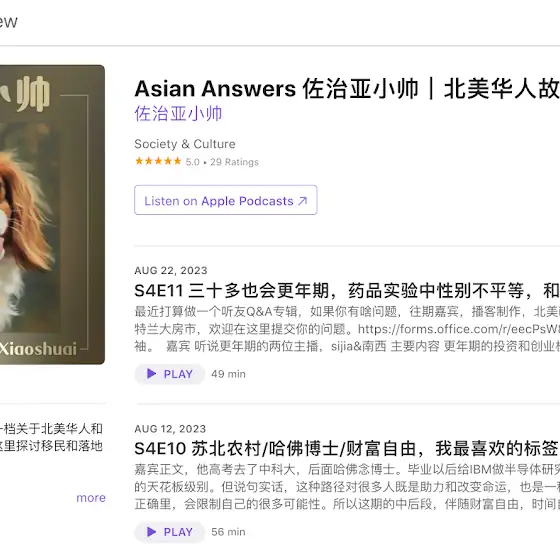This screenshot has height=560, width=560.
Task: Click the play triangle icon for S4E10
Action: tap(151, 532)
